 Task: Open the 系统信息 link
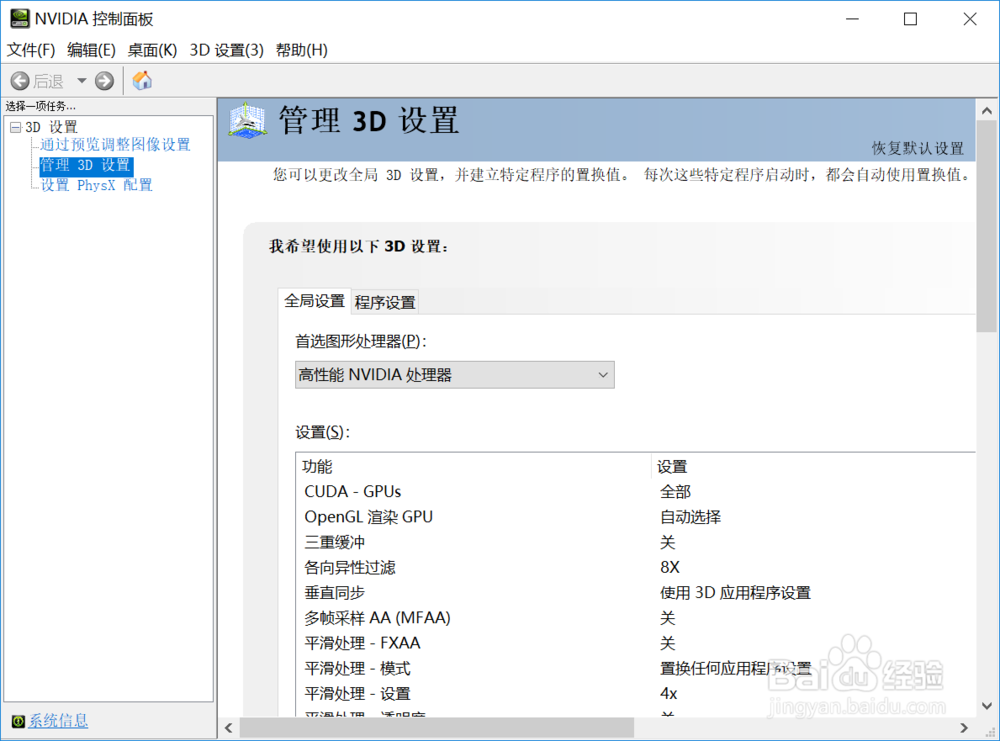pyautogui.click(x=58, y=721)
